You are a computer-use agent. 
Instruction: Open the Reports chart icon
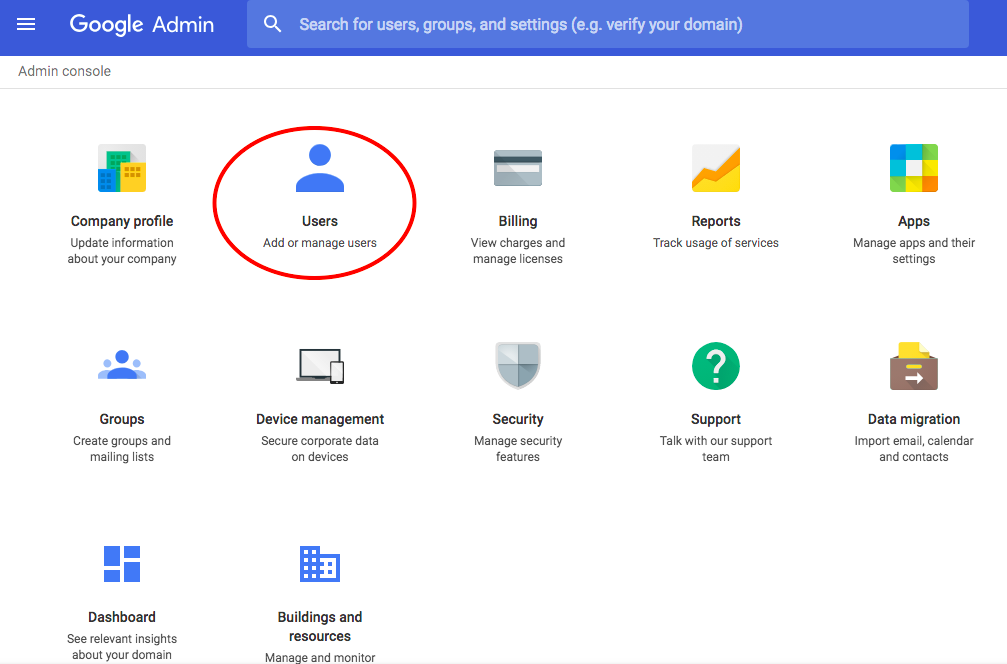(715, 168)
